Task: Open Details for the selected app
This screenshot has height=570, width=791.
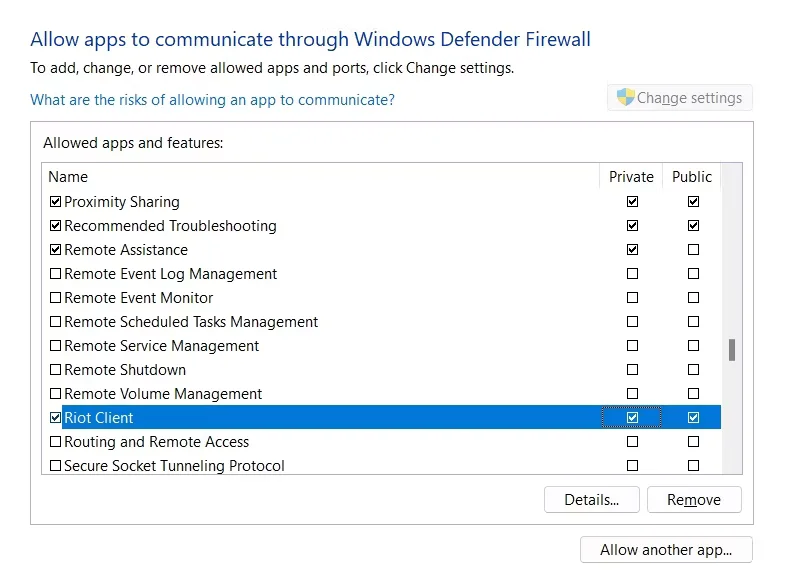Action: tap(592, 500)
